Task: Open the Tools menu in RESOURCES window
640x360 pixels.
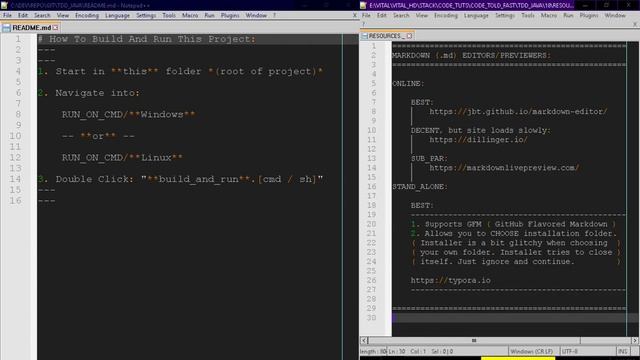Action: click(x=528, y=15)
